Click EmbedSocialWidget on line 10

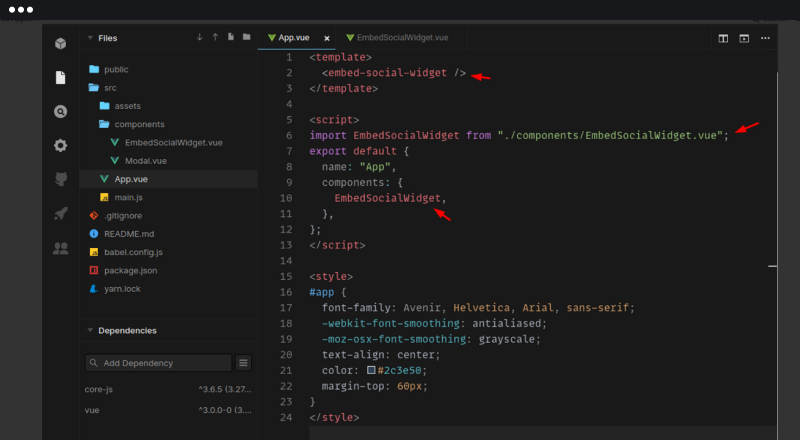387,198
